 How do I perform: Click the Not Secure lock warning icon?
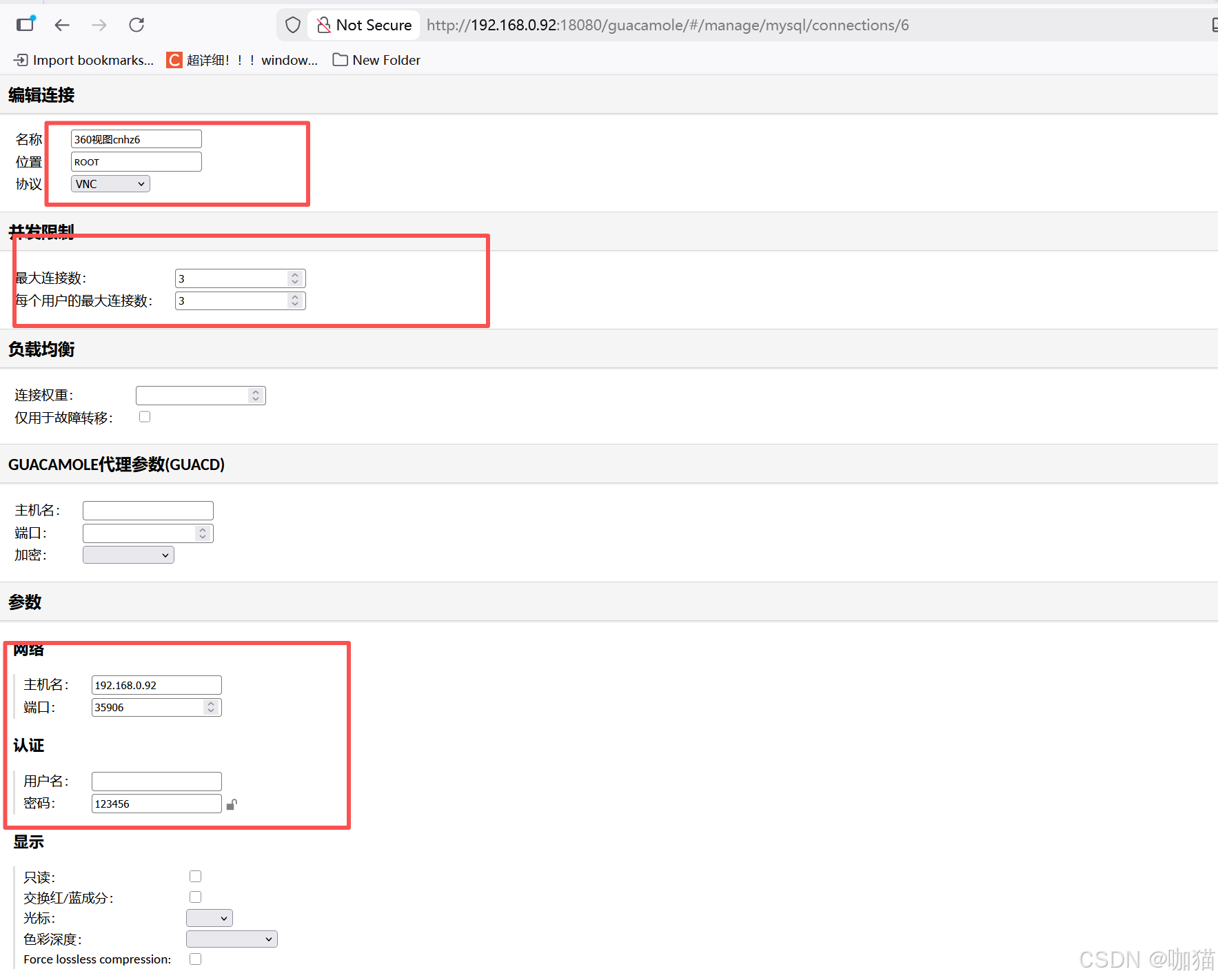323,25
